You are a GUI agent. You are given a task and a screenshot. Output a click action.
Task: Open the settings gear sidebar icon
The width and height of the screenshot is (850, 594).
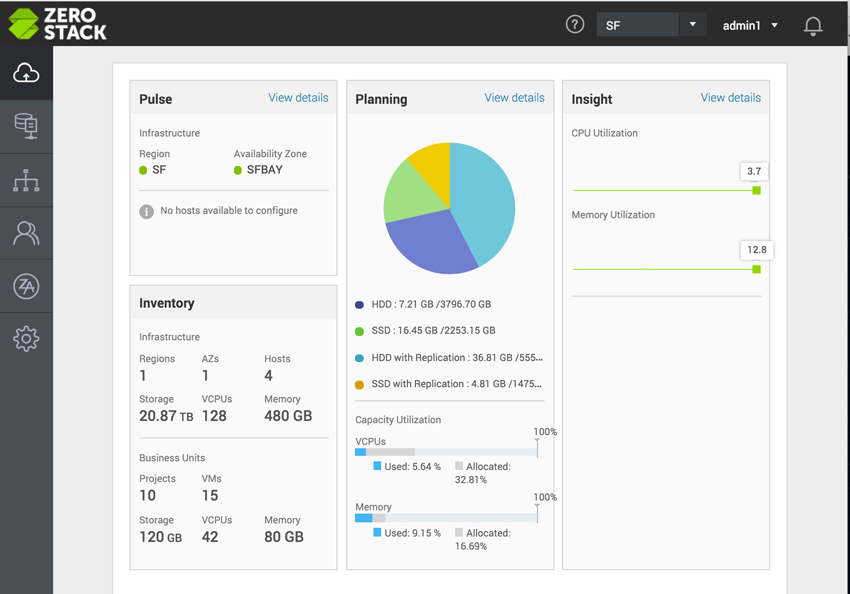tap(26, 339)
